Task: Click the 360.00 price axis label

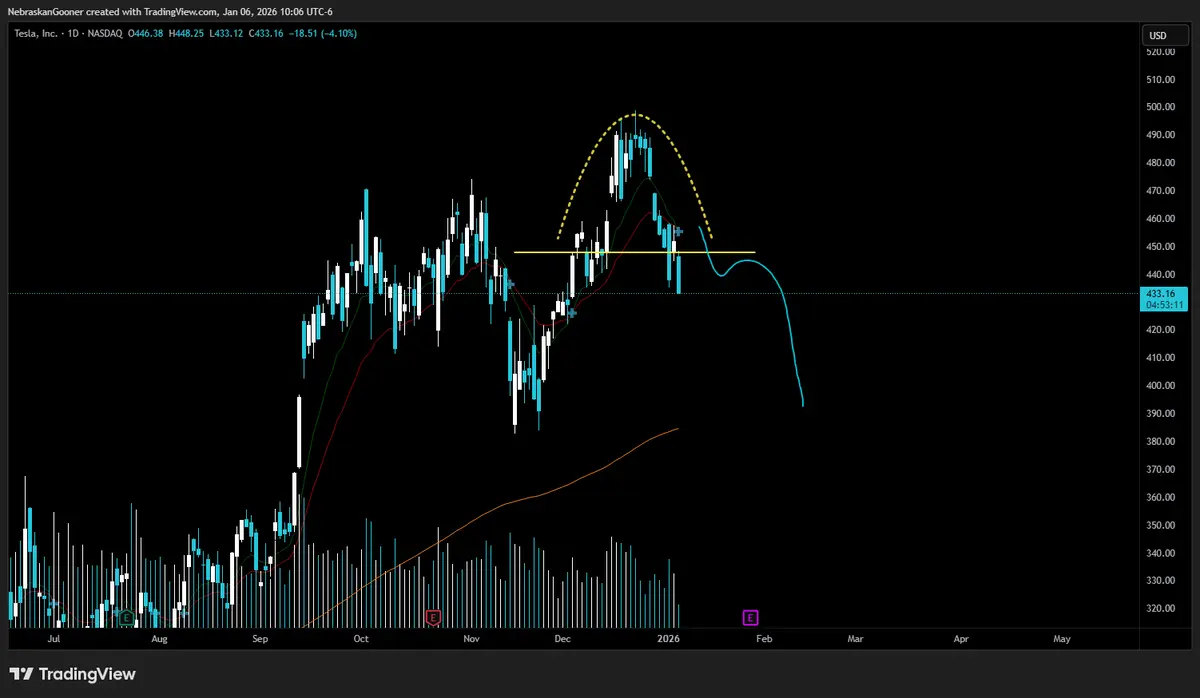Action: pos(1161,498)
